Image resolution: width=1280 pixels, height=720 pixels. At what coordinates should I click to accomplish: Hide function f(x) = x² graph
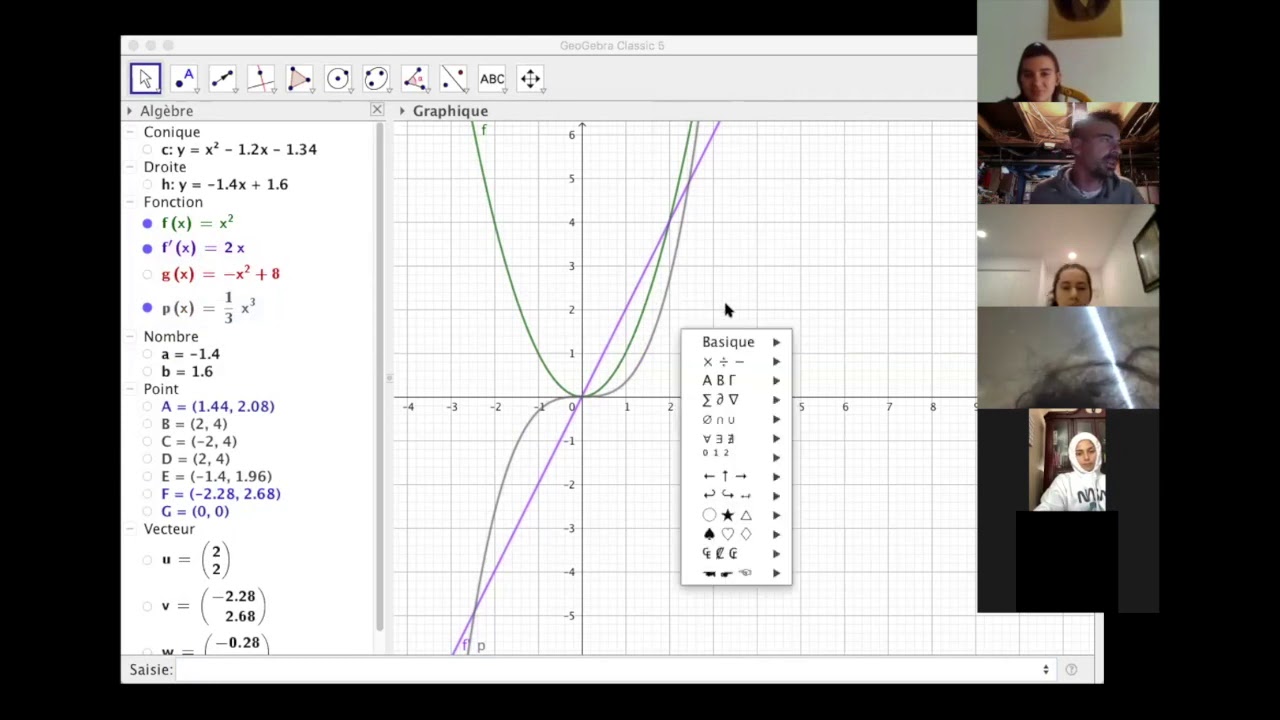148,223
